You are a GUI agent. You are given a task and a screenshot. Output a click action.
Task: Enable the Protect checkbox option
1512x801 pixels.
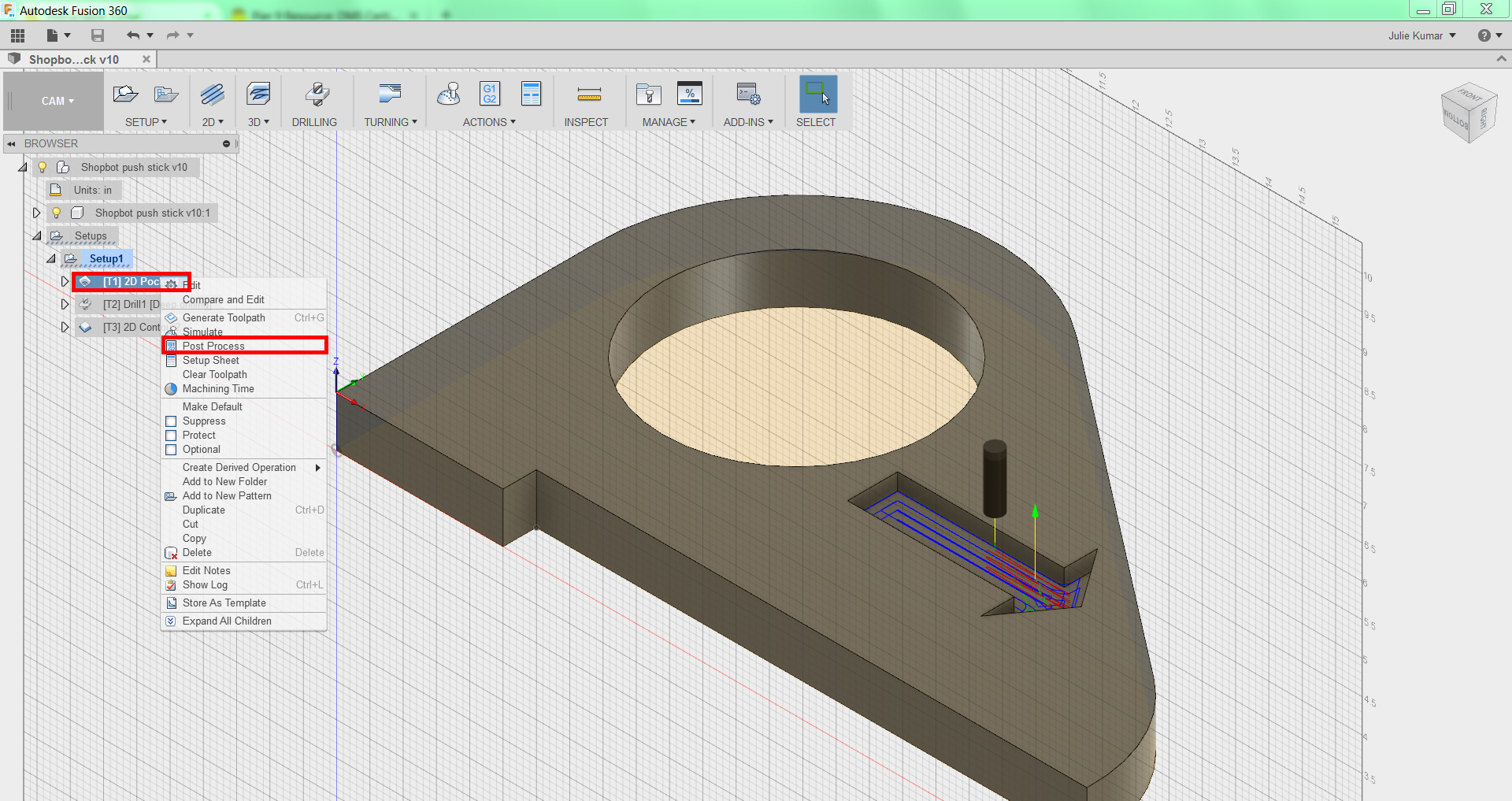pos(171,436)
